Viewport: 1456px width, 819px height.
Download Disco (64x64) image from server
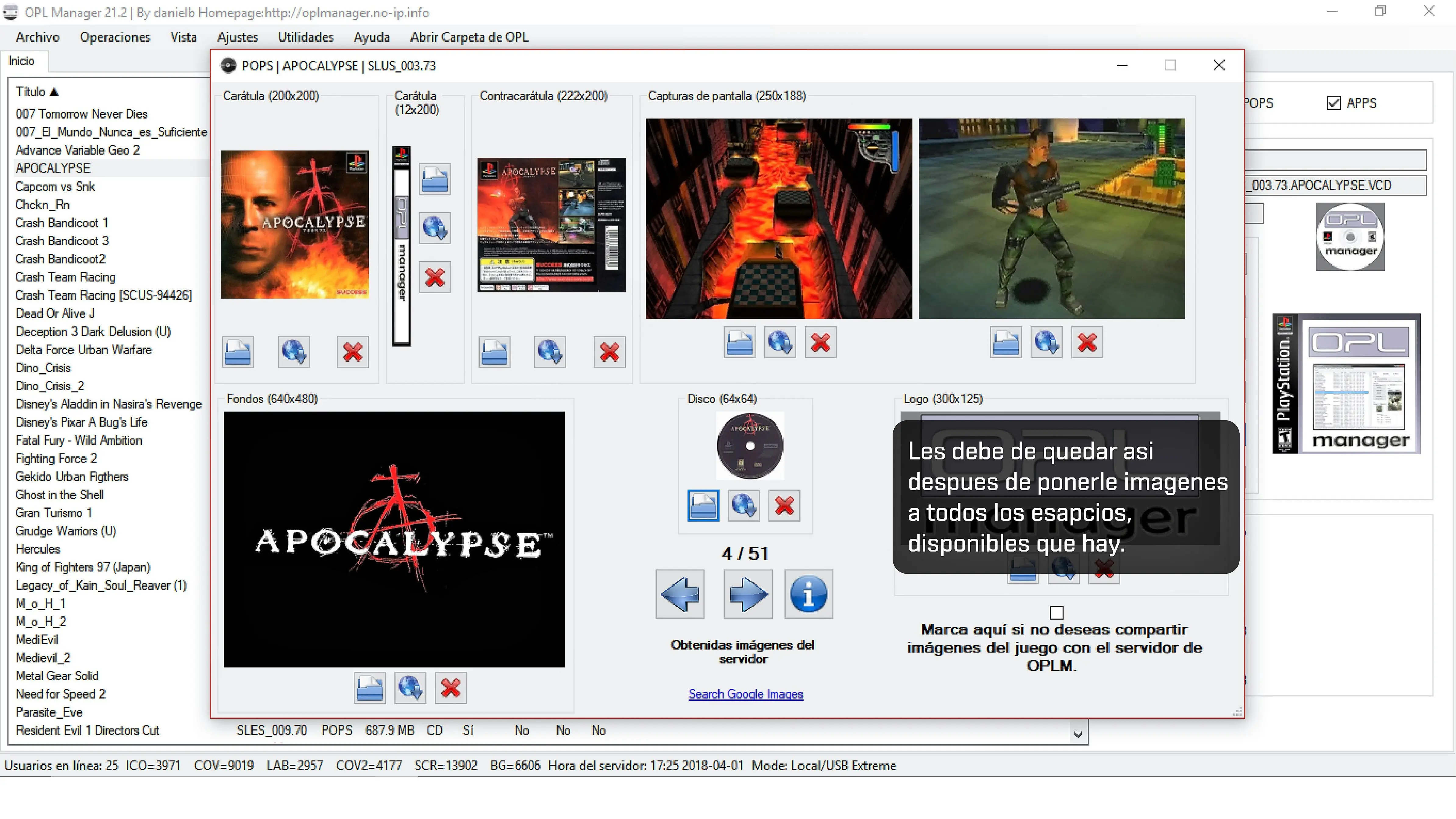pyautogui.click(x=744, y=505)
